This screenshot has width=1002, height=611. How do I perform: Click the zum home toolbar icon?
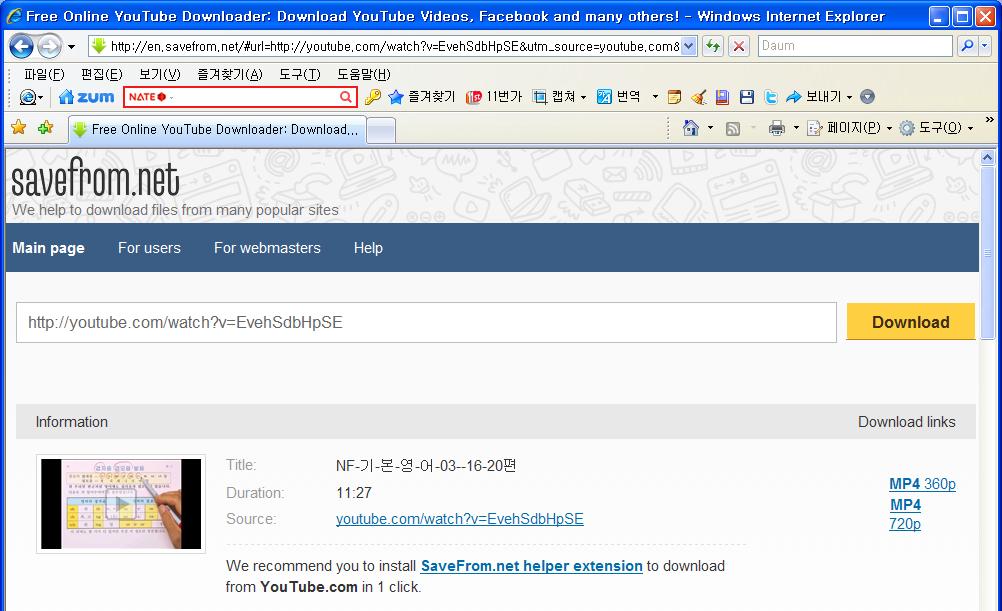(86, 97)
